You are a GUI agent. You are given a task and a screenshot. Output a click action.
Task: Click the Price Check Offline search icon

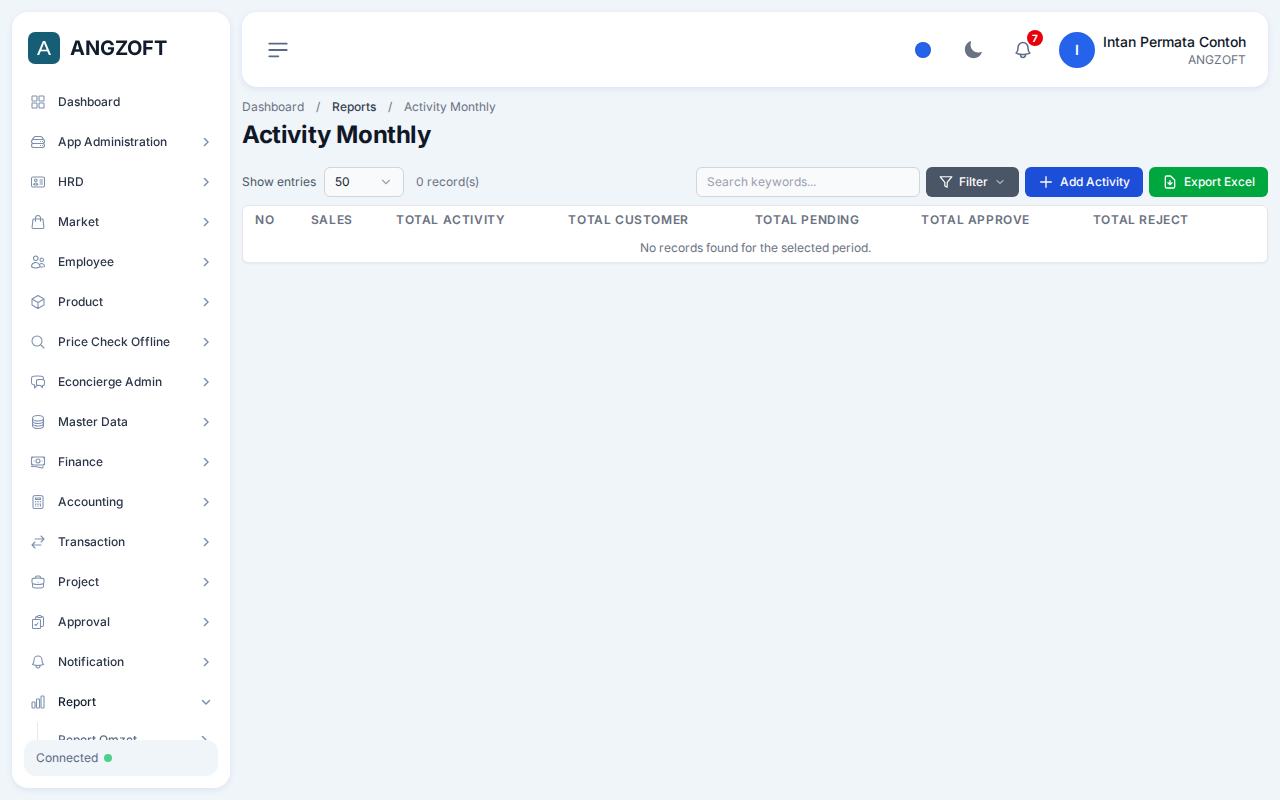(38, 342)
